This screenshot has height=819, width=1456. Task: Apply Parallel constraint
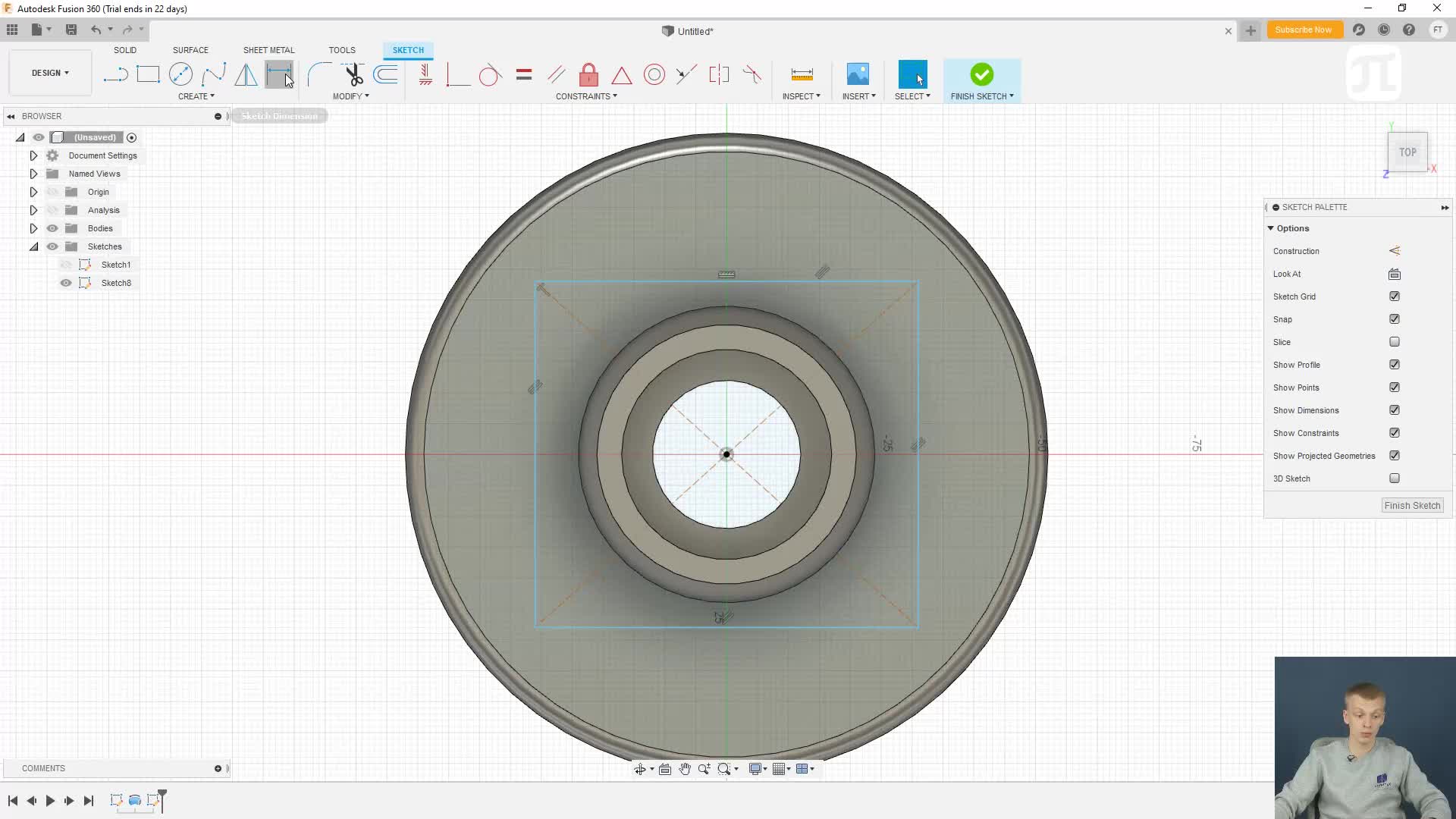[x=556, y=74]
